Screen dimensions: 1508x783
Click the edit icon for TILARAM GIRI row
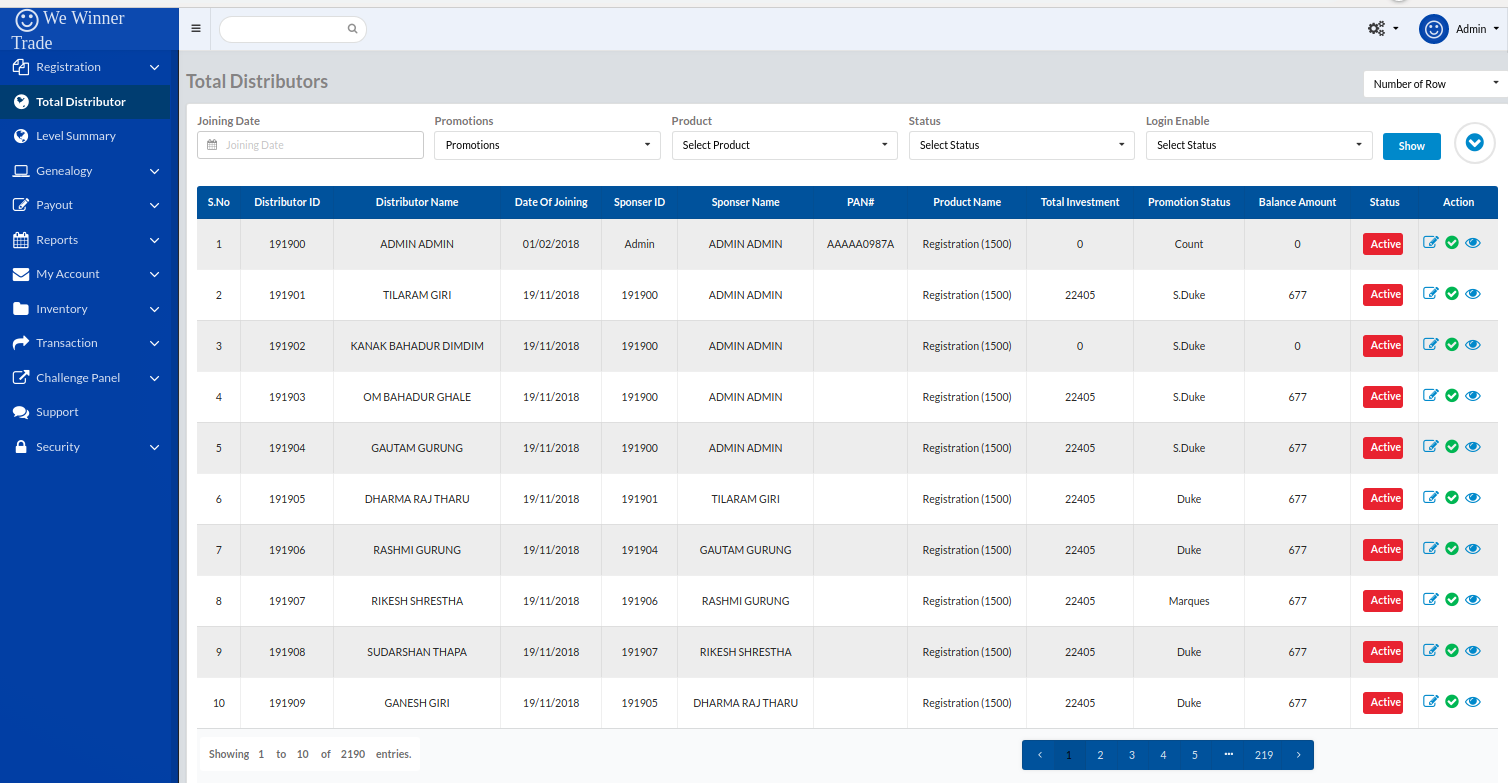1430,294
